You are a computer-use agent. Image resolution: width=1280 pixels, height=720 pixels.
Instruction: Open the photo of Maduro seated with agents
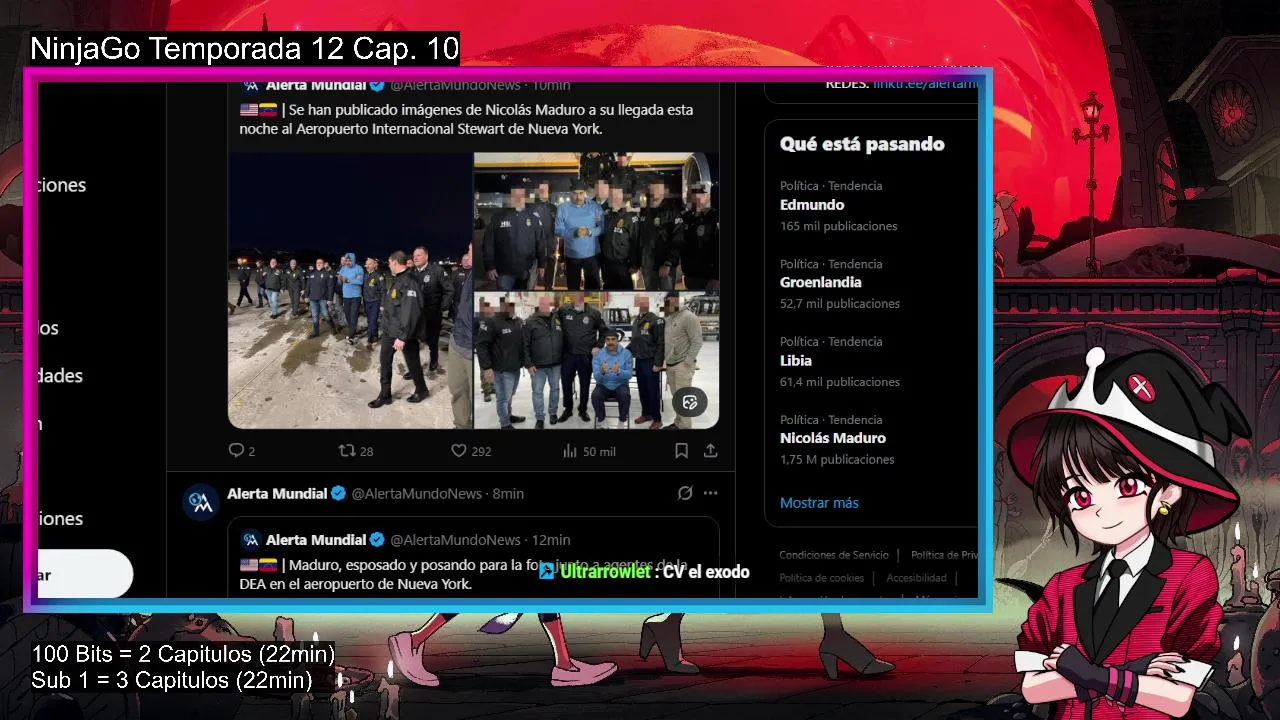pos(596,360)
